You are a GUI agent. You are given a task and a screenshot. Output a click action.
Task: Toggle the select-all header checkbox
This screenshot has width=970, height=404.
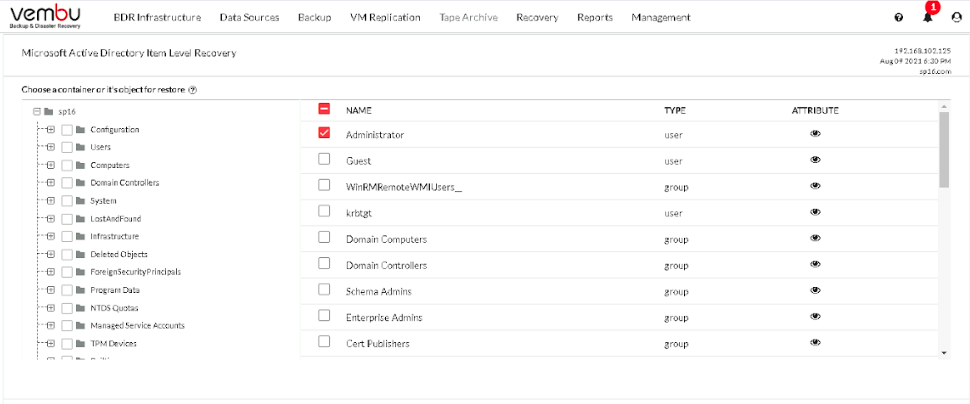[x=324, y=109]
